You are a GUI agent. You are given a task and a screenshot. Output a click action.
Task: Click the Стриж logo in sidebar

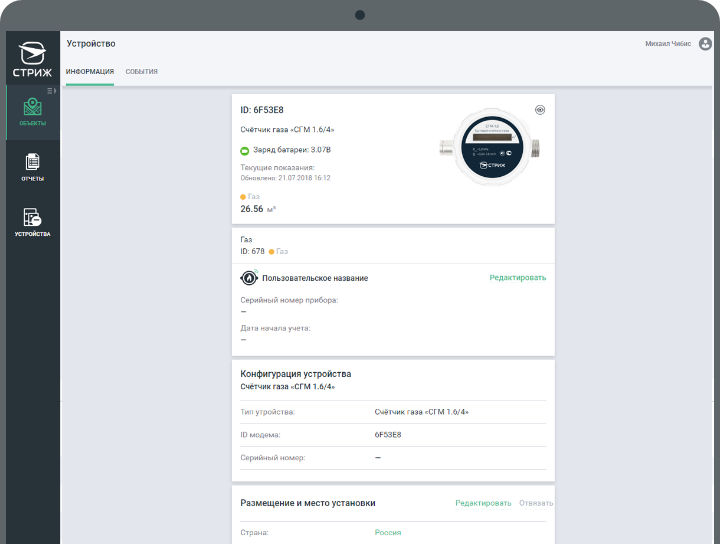32,59
